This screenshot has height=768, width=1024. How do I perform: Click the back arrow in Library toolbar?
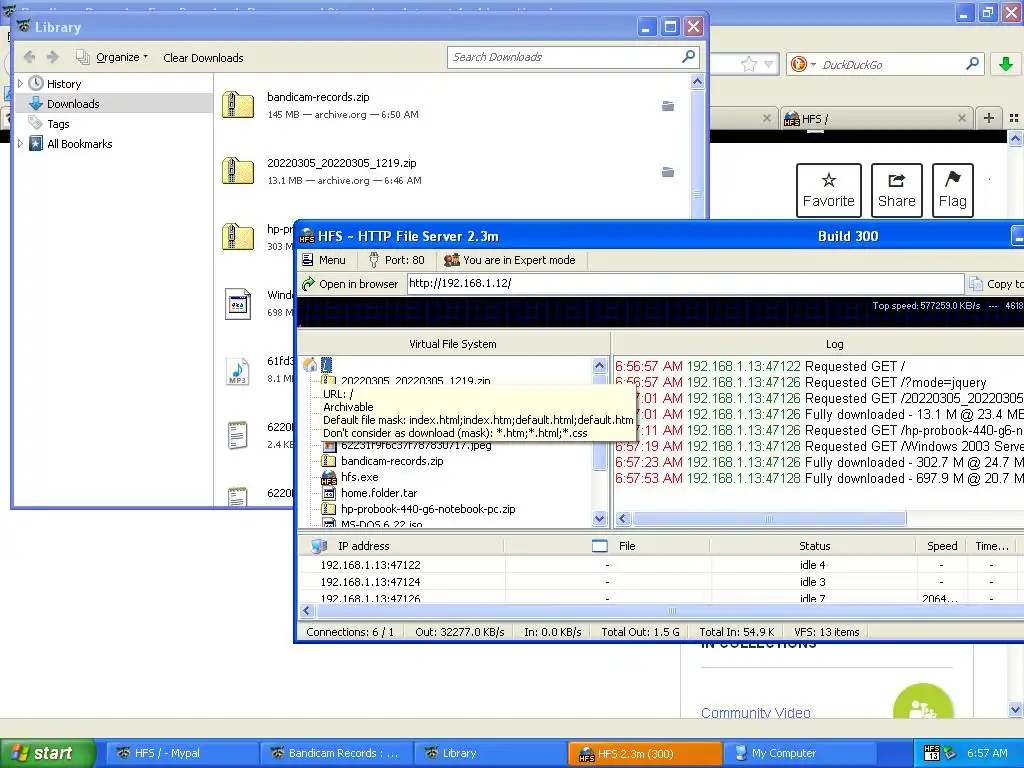[29, 57]
